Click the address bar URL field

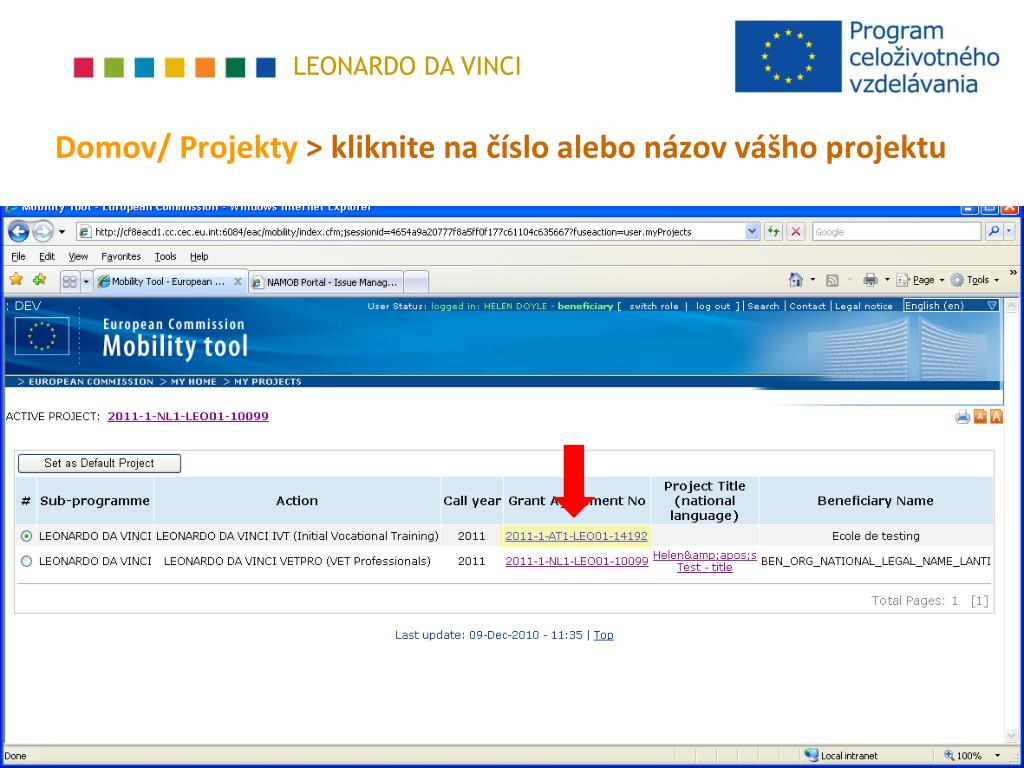[x=410, y=232]
